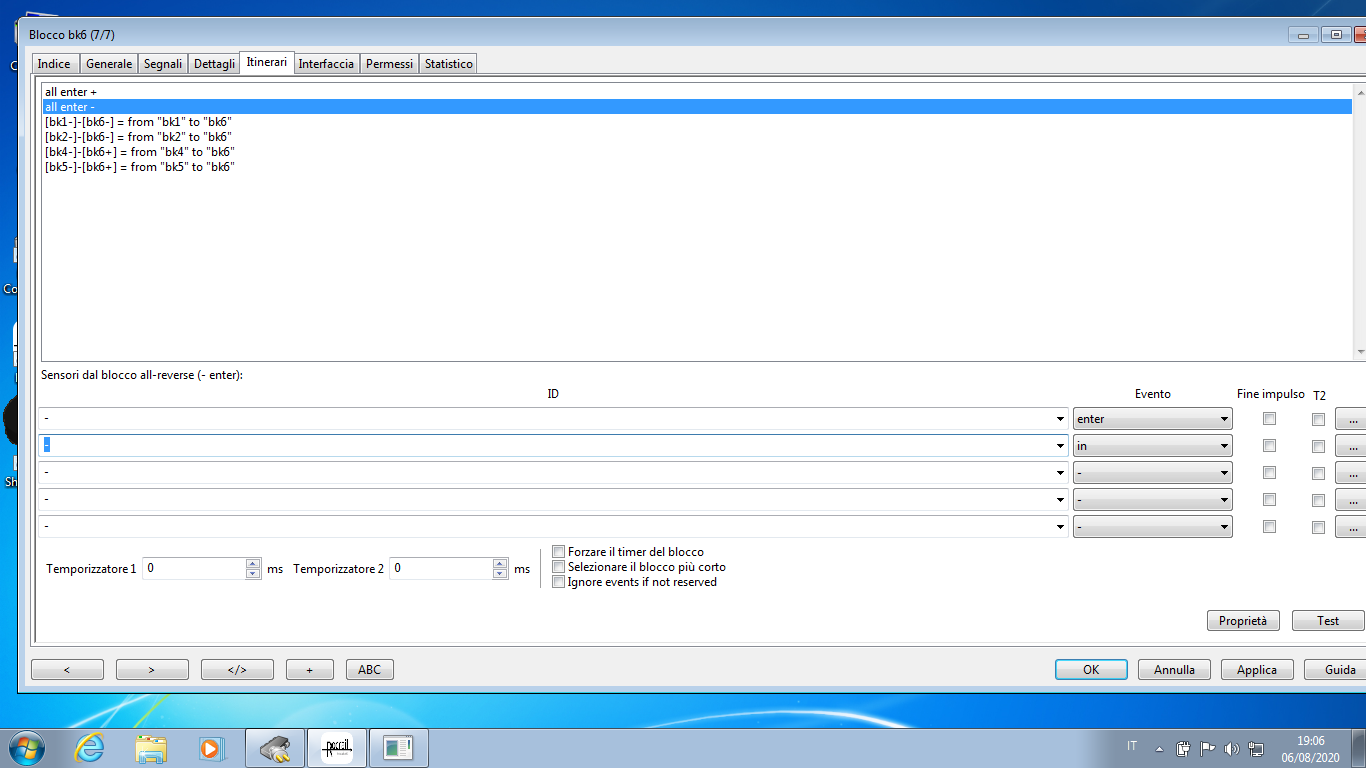This screenshot has height=768, width=1366.
Task: Click the Proprietà button
Action: tap(1242, 621)
